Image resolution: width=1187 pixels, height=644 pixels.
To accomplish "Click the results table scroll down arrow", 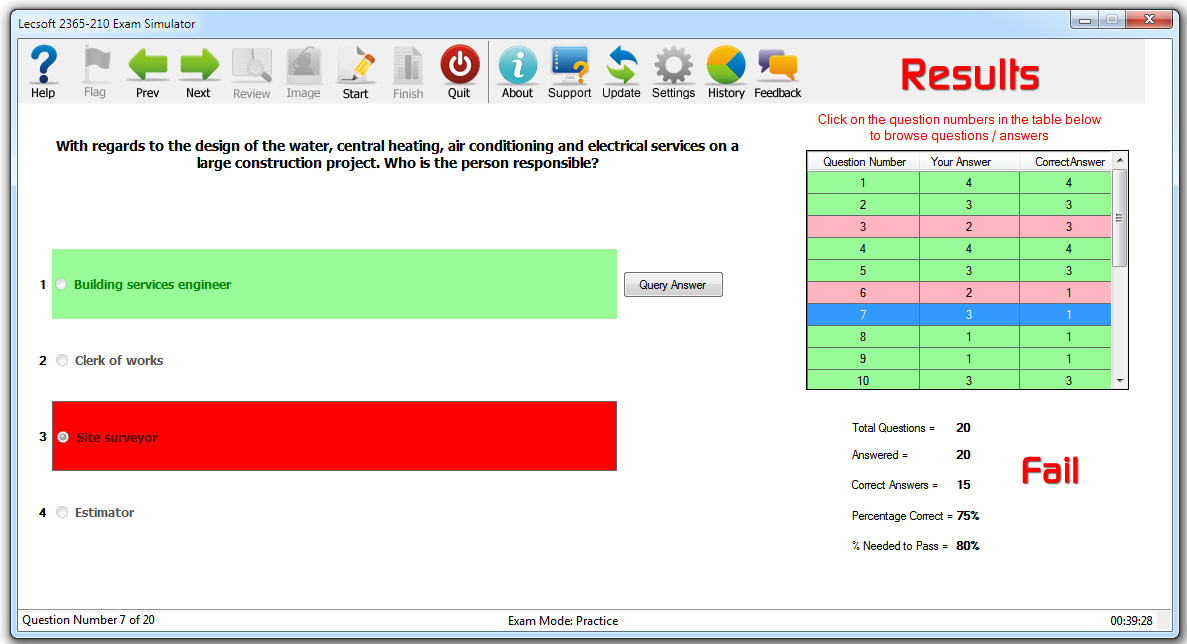I will 1120,381.
